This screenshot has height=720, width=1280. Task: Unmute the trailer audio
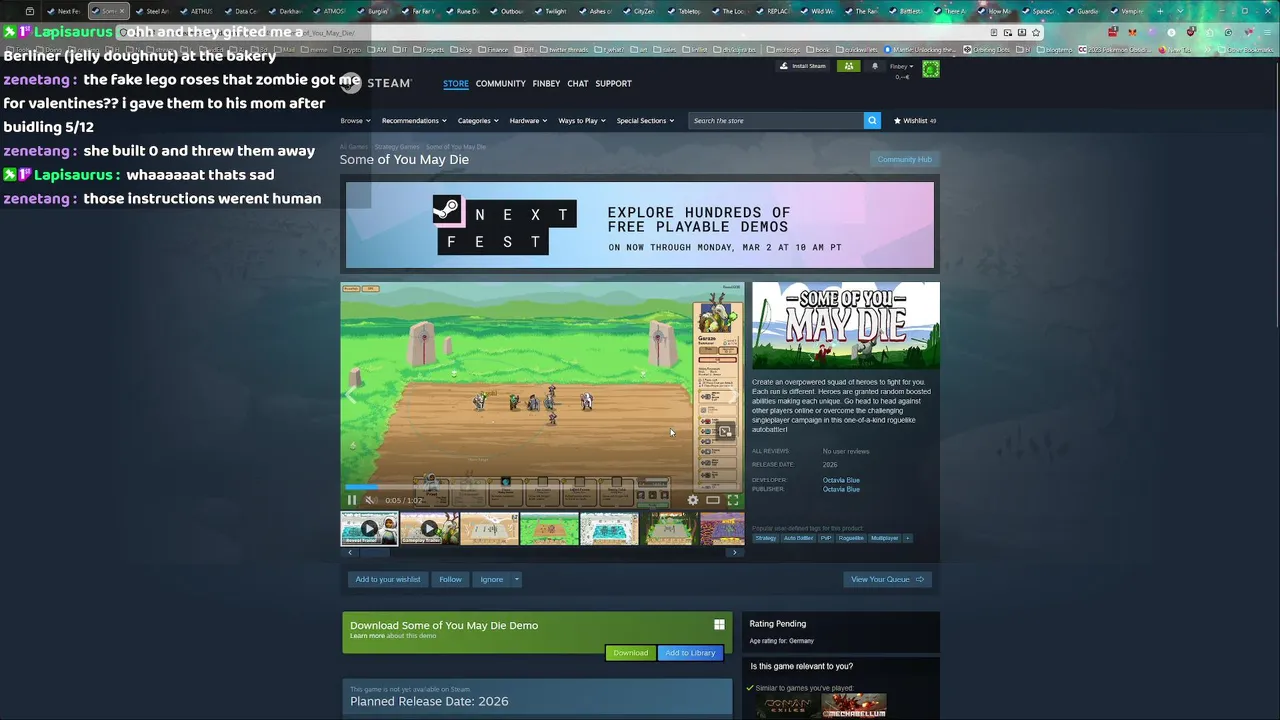(x=371, y=500)
